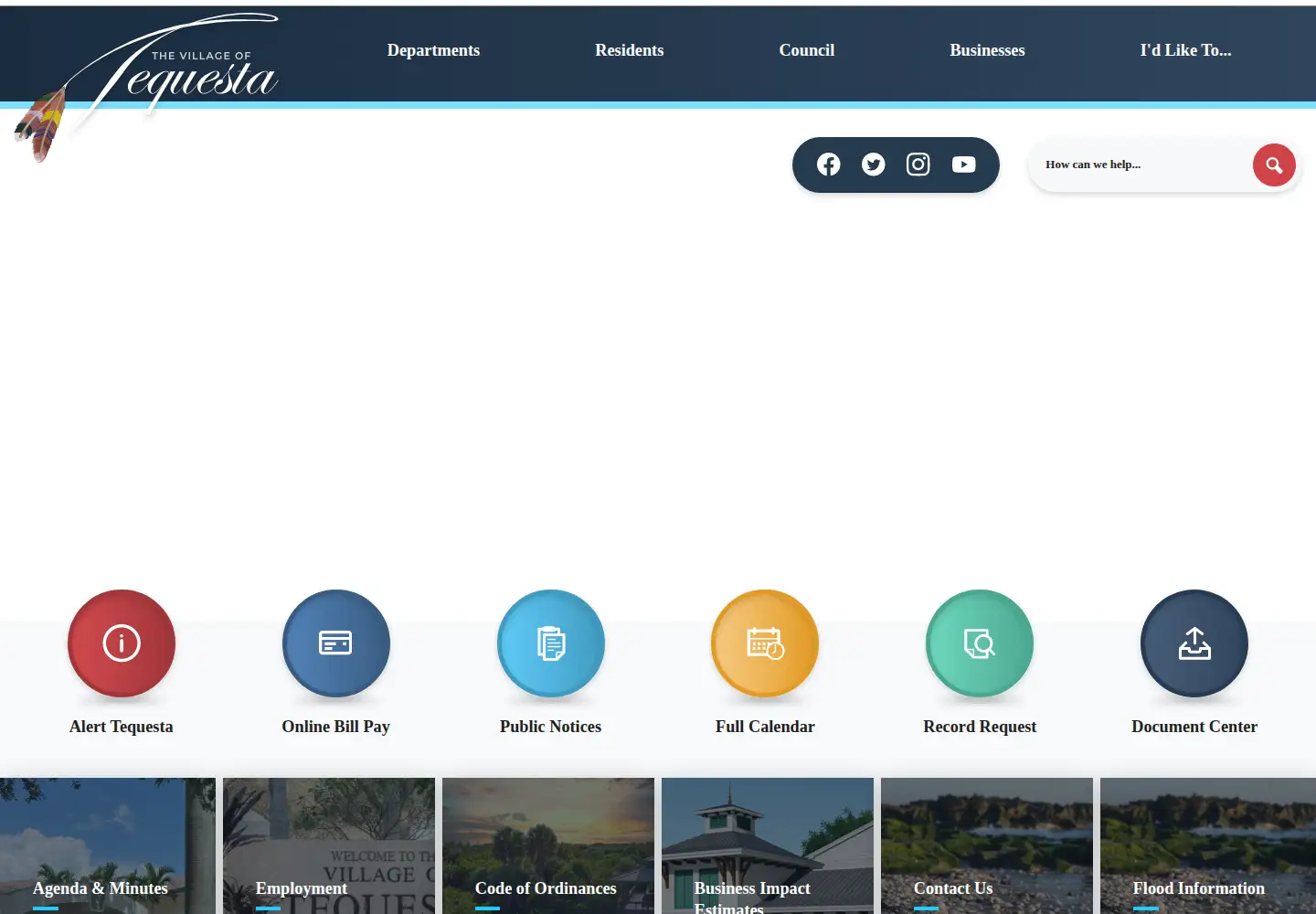Viewport: 1316px width, 914px height.
Task: Follow the Public Notices text link
Action: point(551,727)
